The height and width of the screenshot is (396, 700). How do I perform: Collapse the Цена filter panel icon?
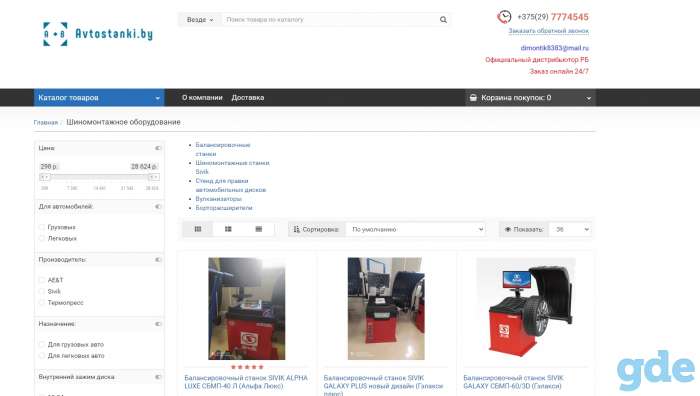[x=158, y=148]
